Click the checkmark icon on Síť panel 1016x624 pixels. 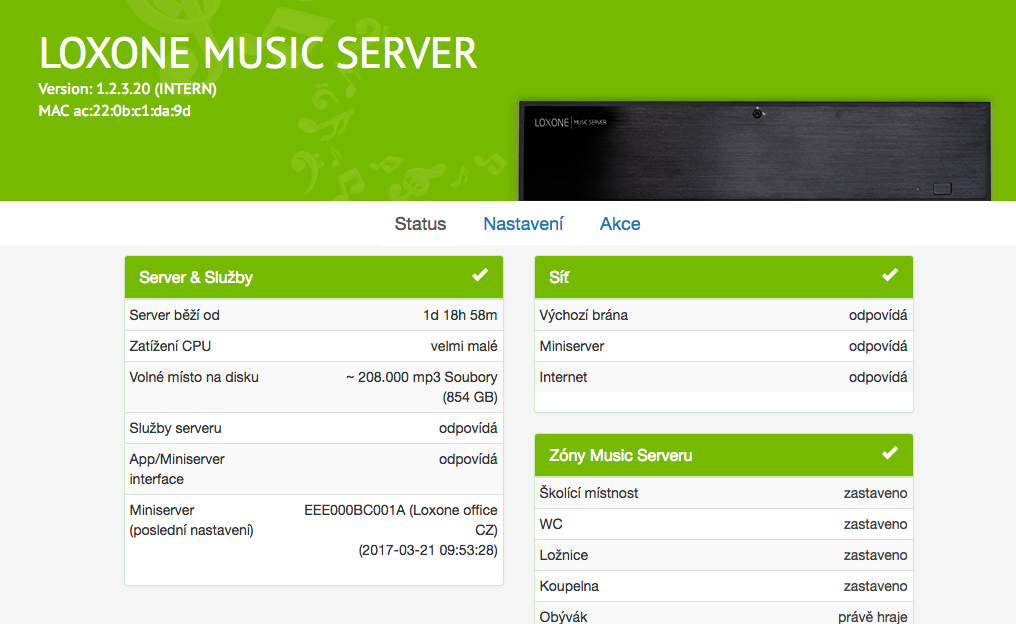coord(888,276)
